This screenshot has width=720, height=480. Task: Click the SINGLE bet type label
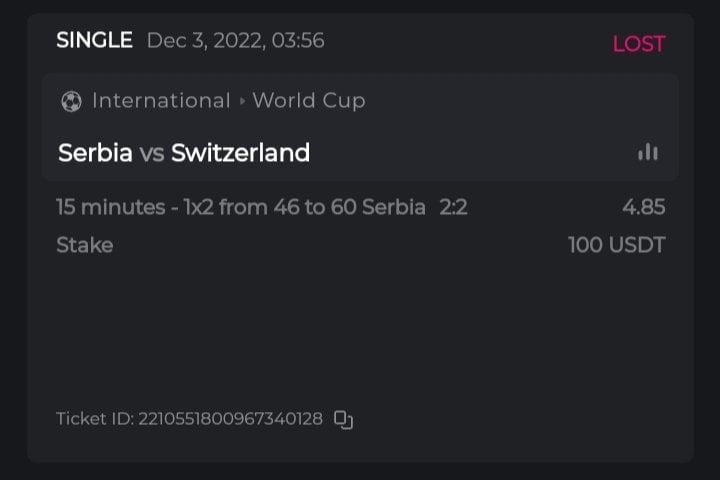(94, 41)
